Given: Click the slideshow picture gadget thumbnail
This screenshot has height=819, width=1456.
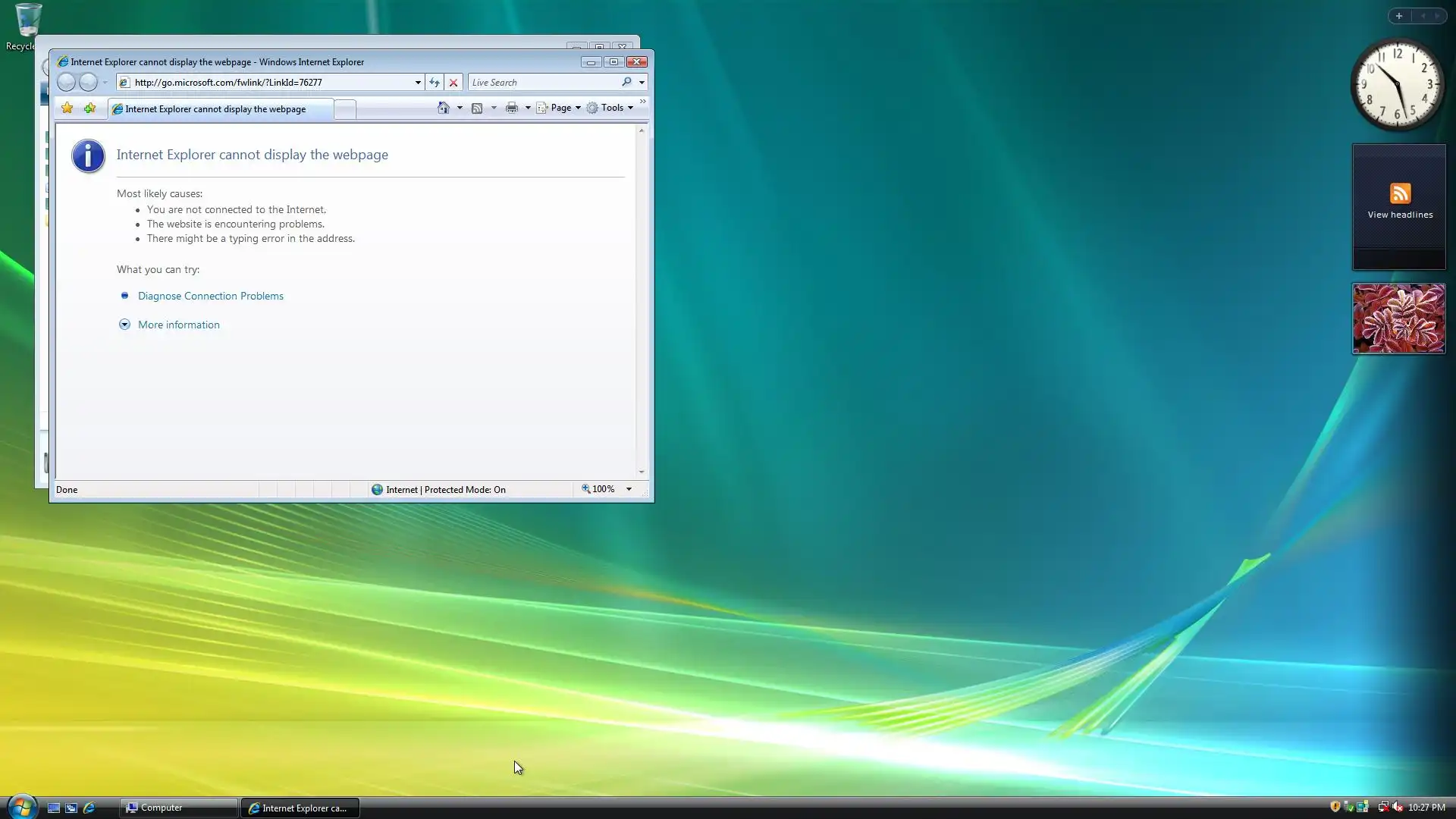Looking at the screenshot, I should [1398, 318].
